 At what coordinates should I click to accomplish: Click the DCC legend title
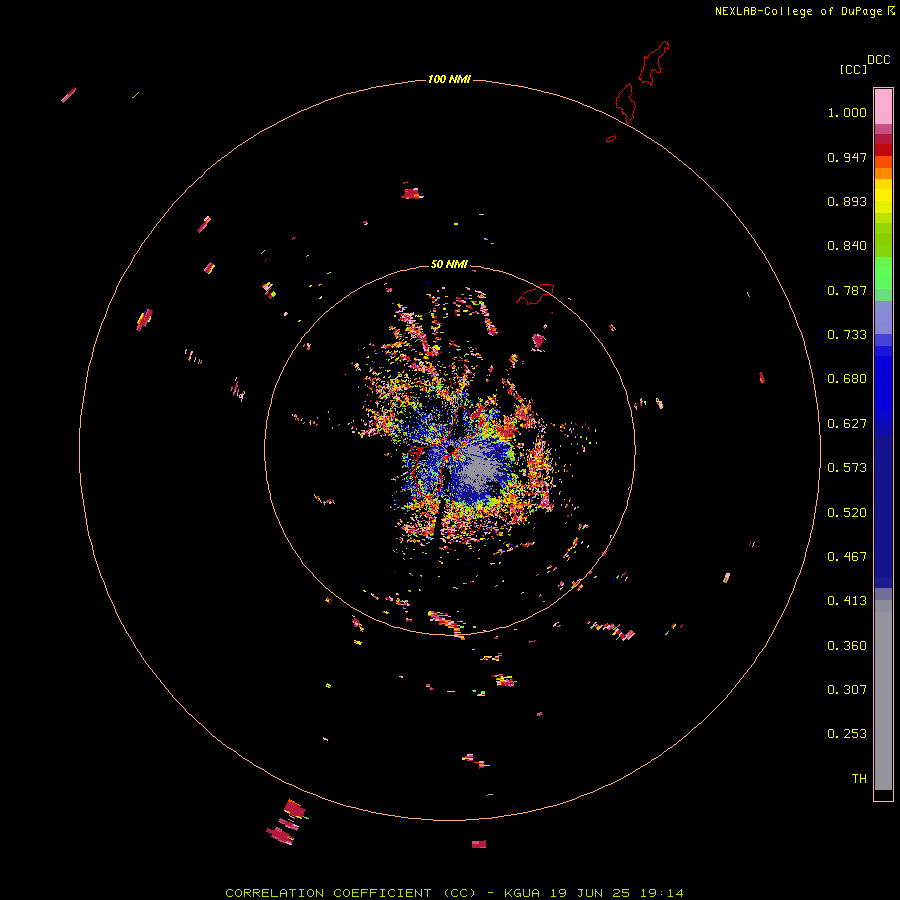(879, 60)
